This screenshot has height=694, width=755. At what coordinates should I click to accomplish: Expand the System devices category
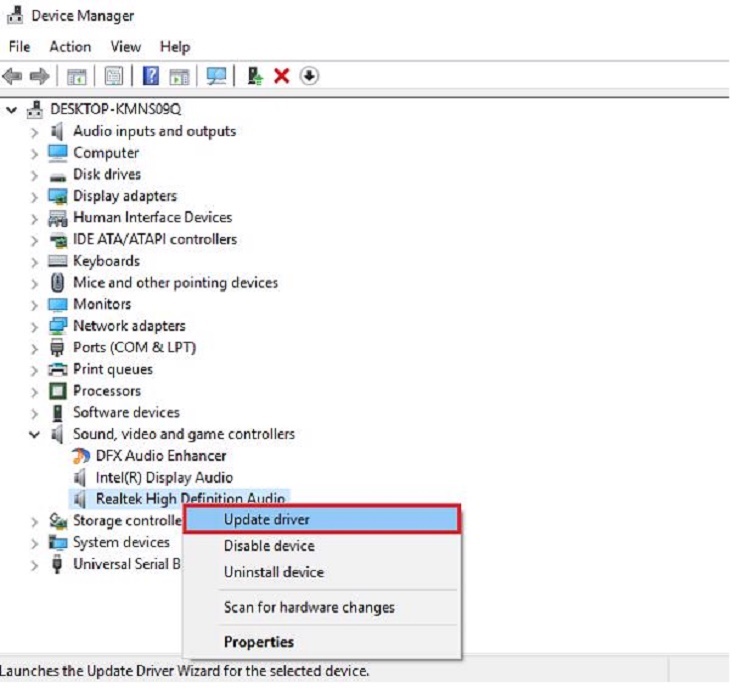34,544
